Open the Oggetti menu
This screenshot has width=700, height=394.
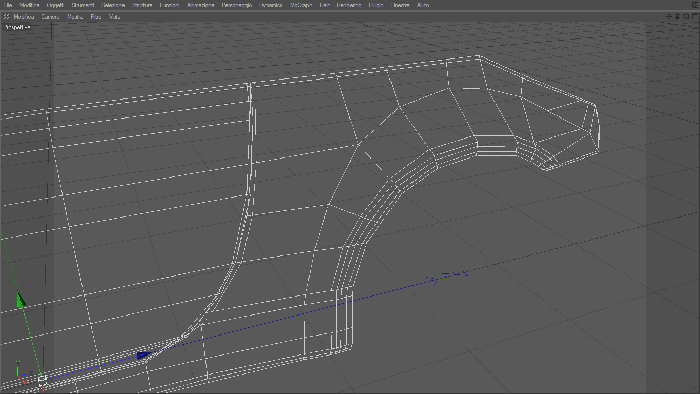pyautogui.click(x=55, y=5)
